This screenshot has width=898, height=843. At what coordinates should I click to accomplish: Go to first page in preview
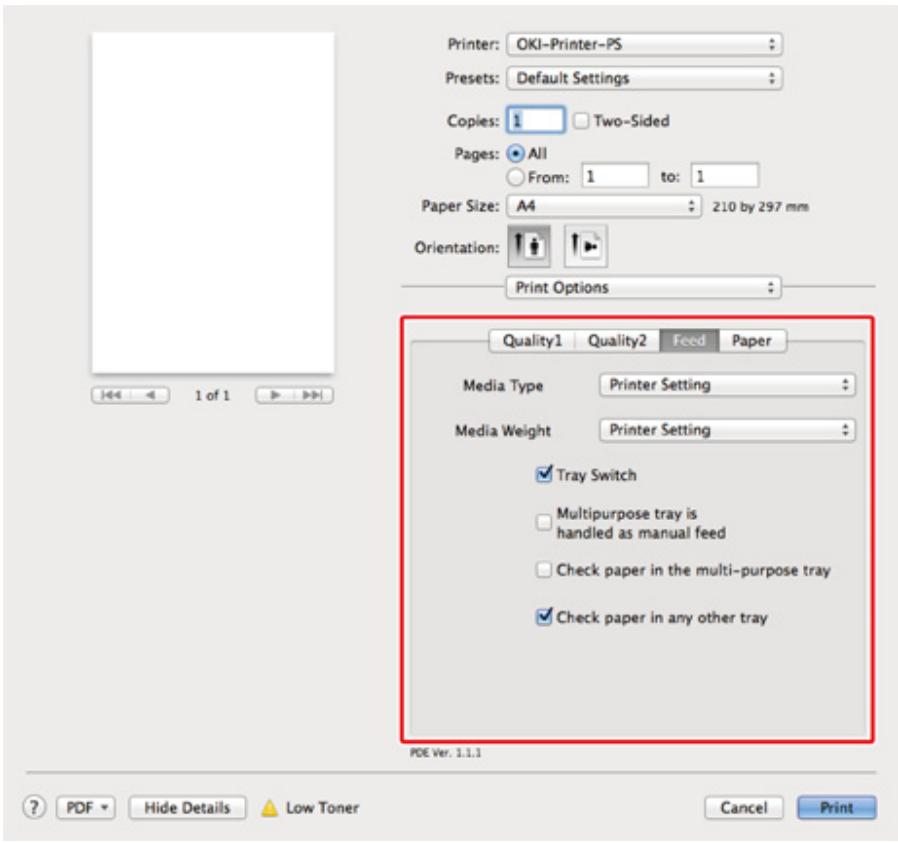click(111, 395)
